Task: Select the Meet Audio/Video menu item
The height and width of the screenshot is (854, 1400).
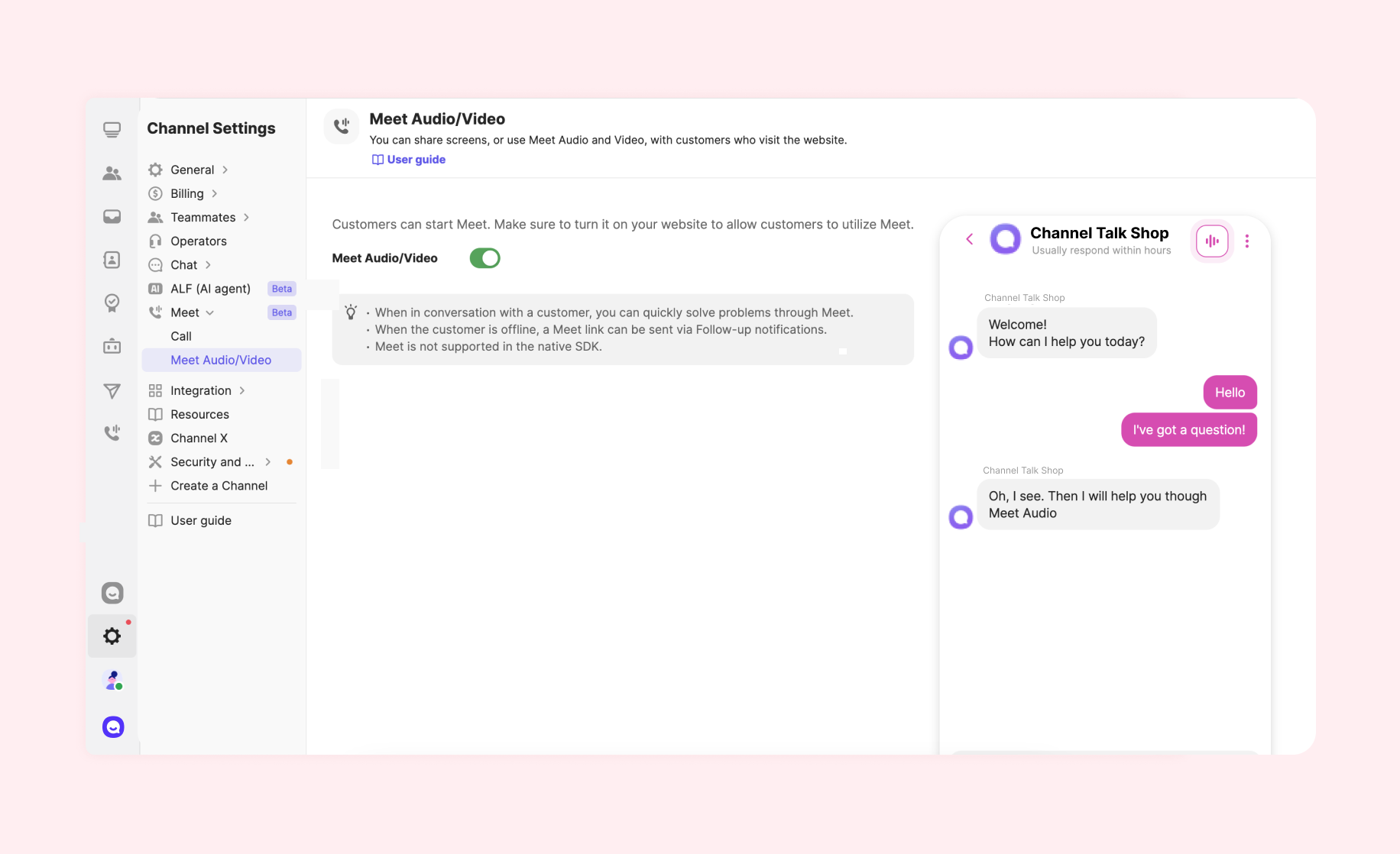Action: coord(221,360)
